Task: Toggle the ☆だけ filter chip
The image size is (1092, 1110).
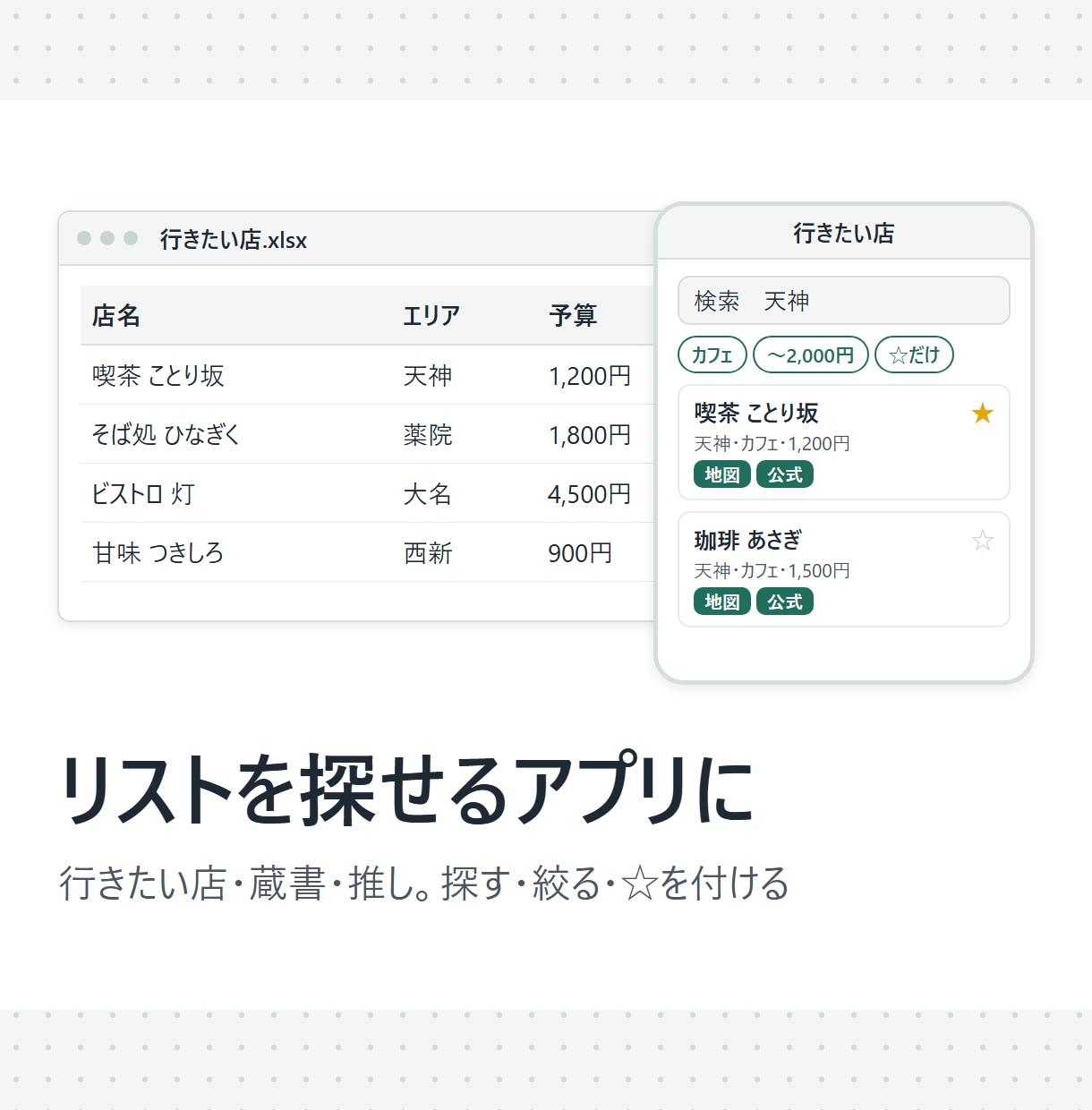Action: (x=914, y=354)
